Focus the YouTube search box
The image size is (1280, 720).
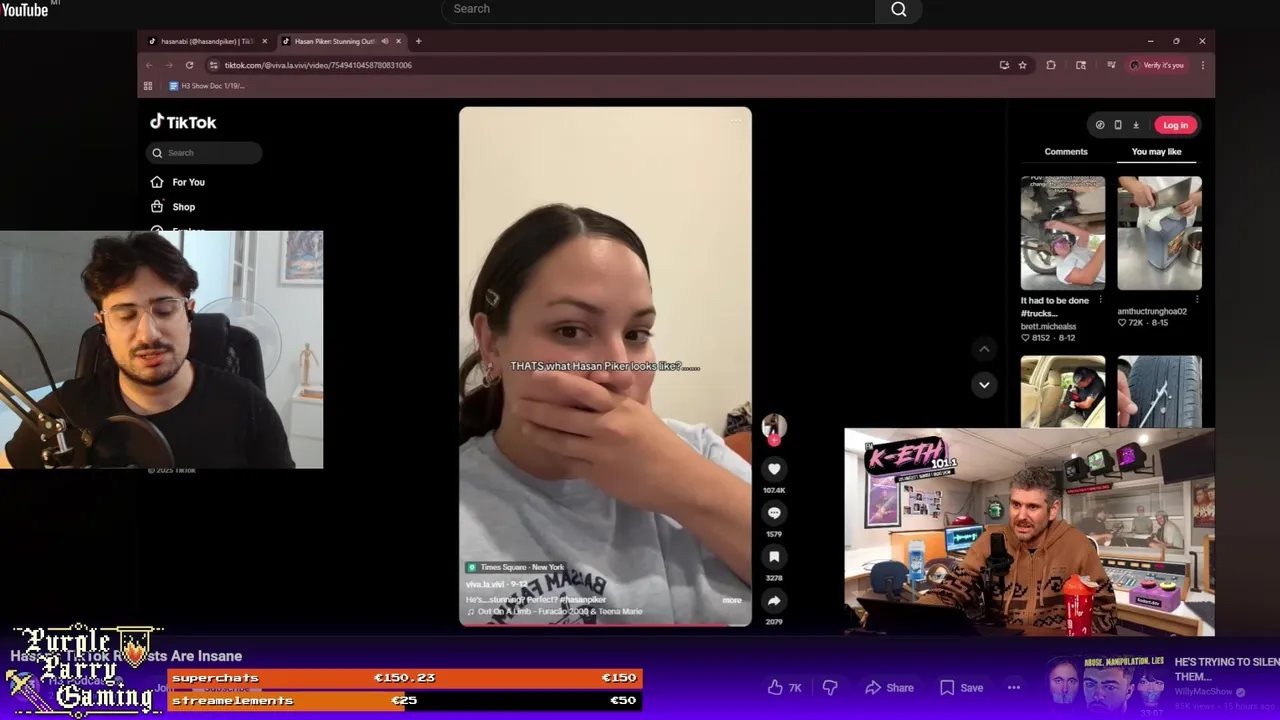(x=658, y=9)
